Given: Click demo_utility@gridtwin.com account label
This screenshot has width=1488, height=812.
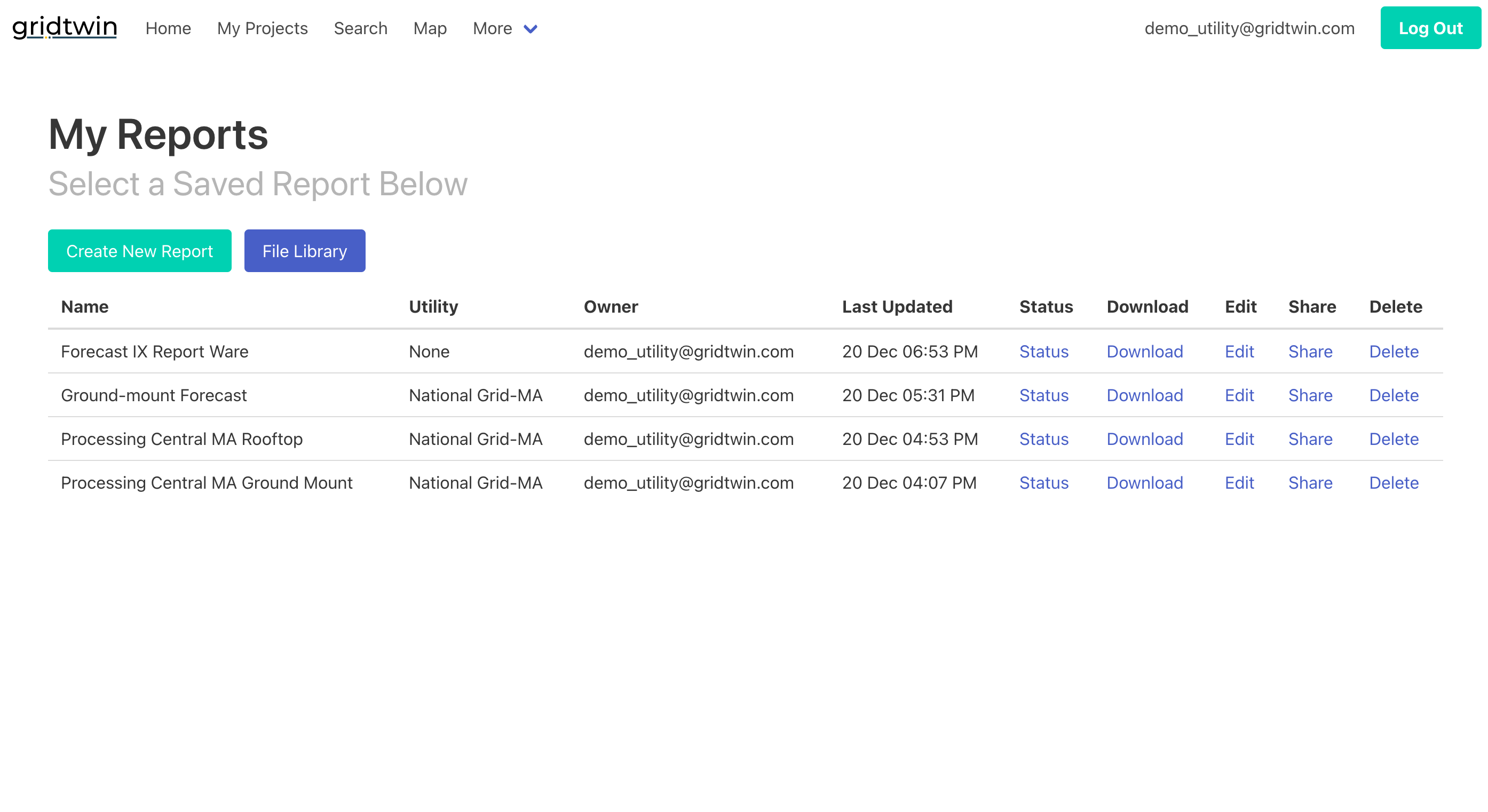Looking at the screenshot, I should 1249,28.
